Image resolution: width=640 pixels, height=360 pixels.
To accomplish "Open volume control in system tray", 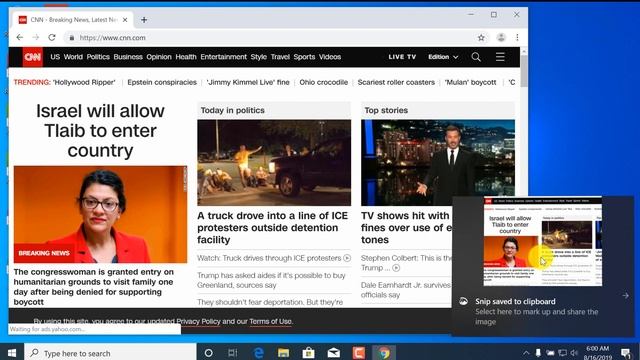I will click(x=575, y=353).
